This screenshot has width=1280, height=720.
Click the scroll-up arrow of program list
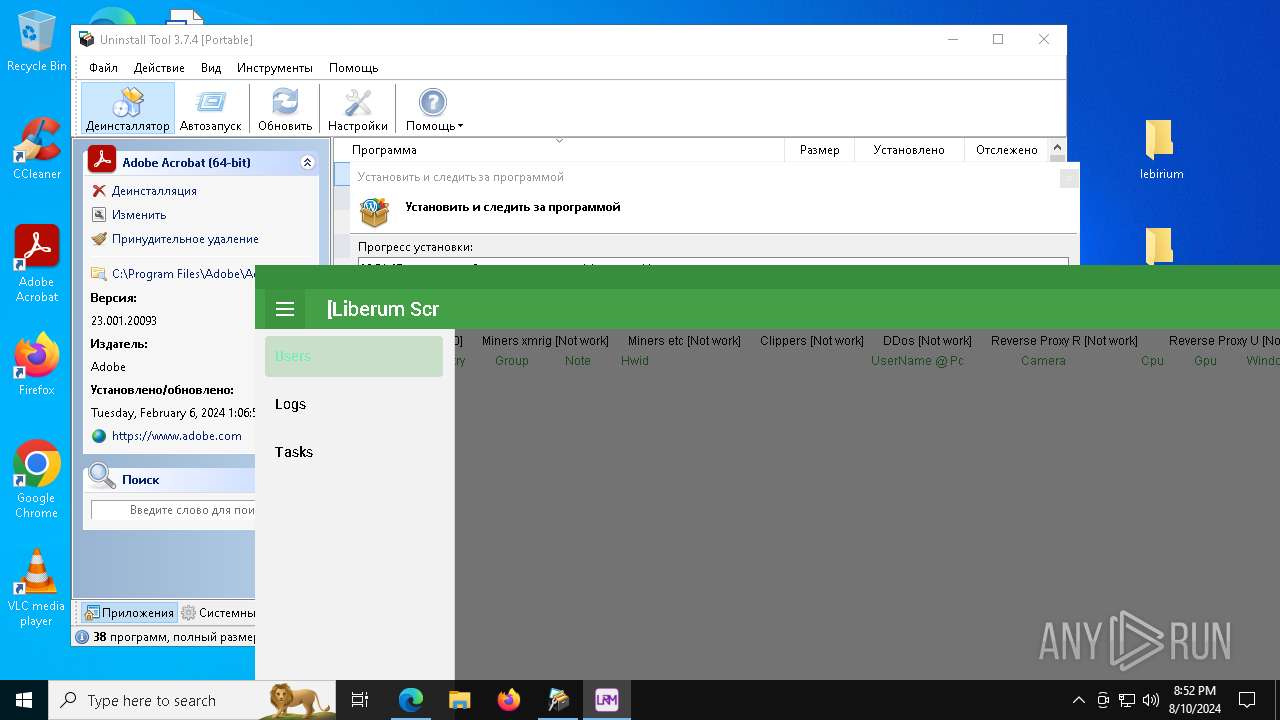pyautogui.click(x=1057, y=150)
